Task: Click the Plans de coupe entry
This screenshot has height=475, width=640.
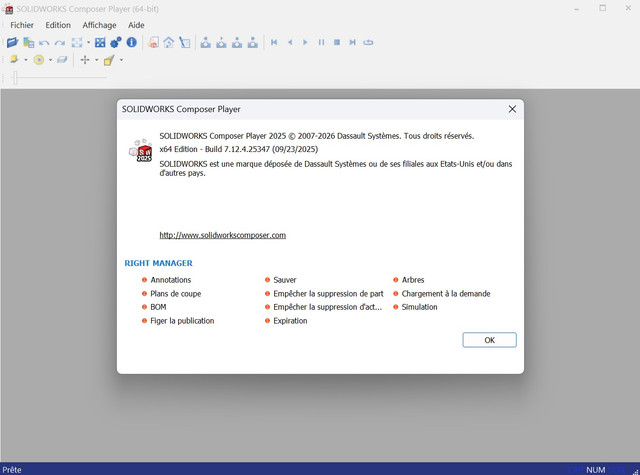Action: tap(176, 294)
